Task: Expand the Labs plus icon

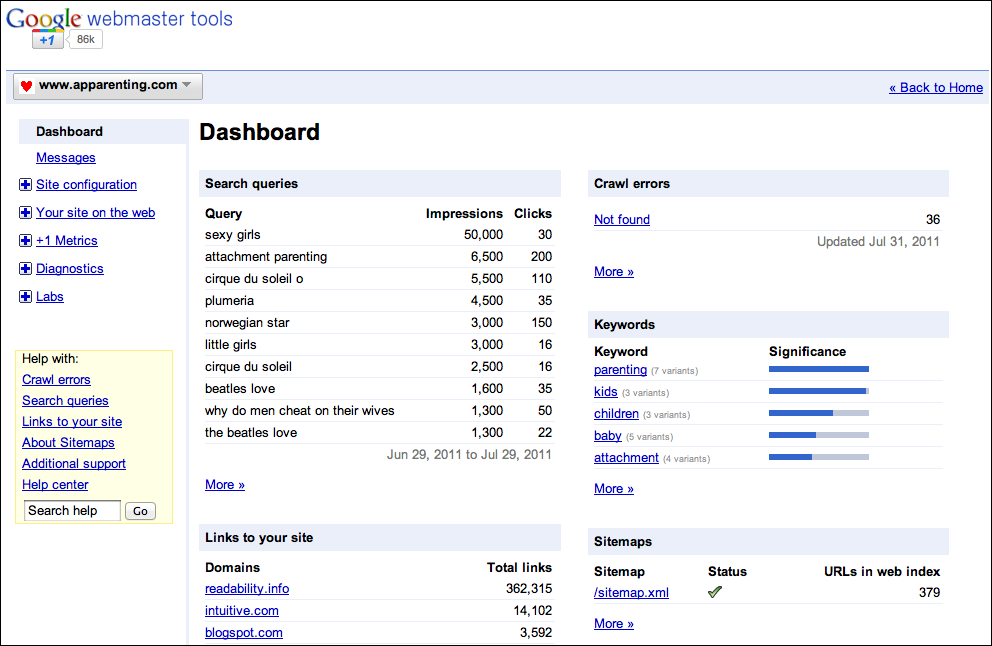Action: tap(25, 296)
